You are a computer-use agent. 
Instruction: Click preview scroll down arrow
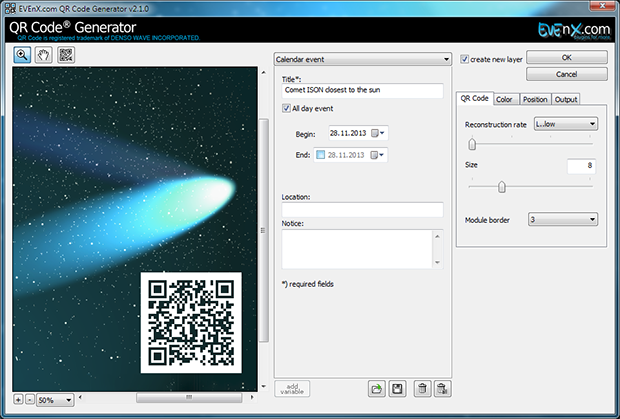(264, 387)
